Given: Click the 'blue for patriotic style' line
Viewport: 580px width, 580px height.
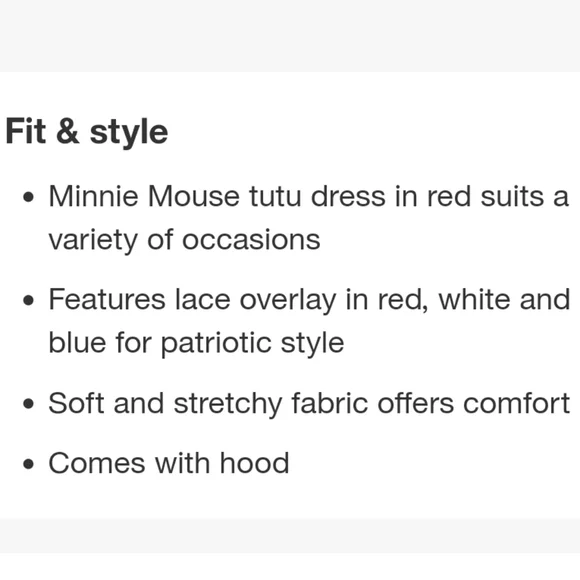Looking at the screenshot, I should (196, 343).
